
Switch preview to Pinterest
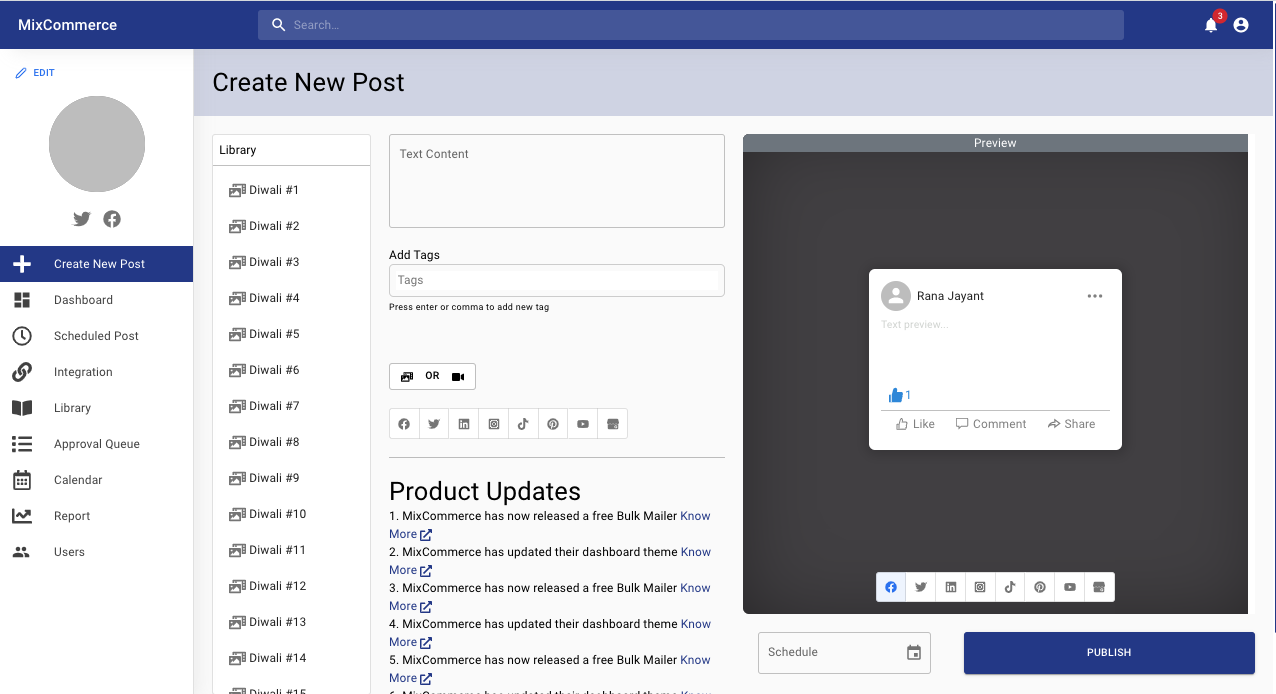pos(1040,587)
